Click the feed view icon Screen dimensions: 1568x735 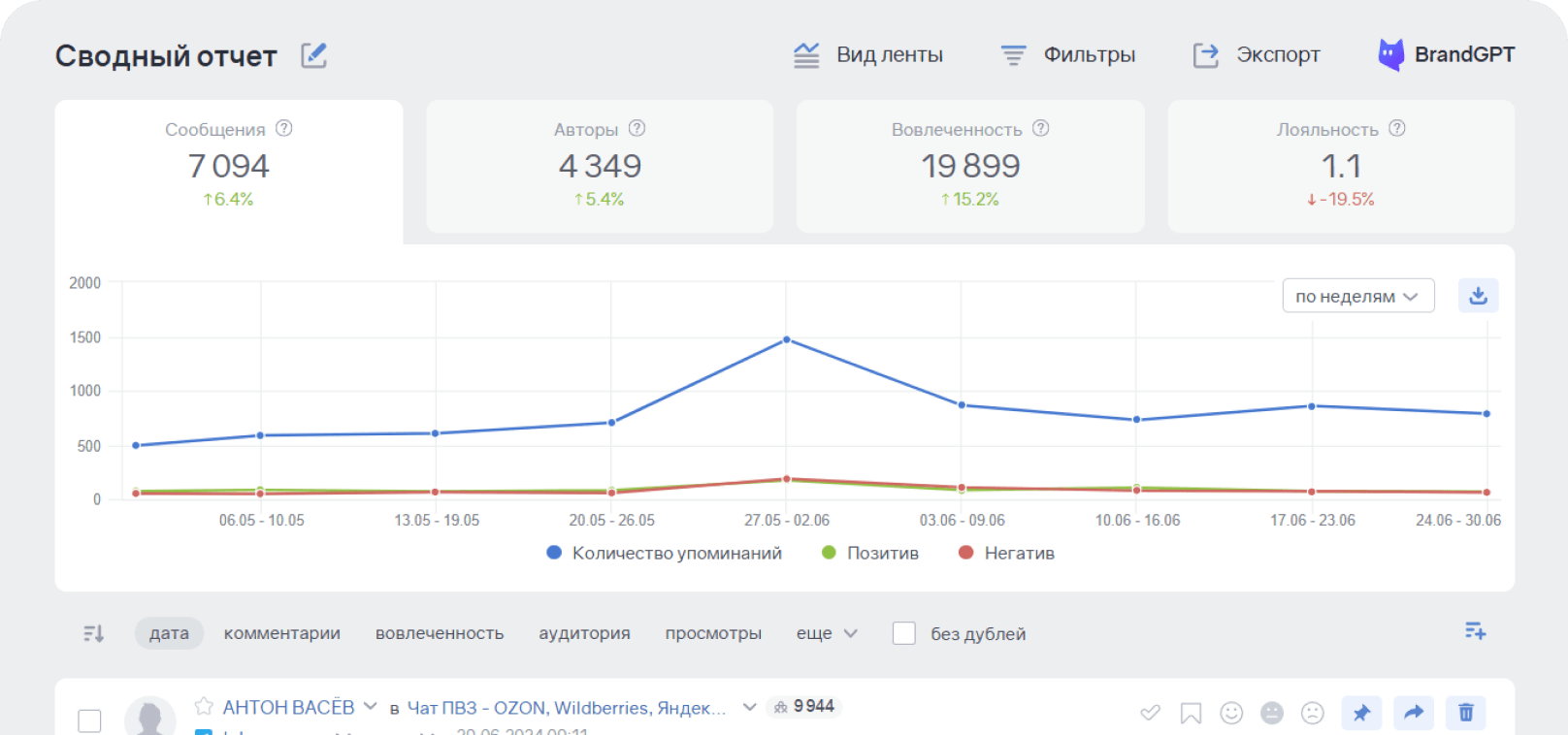tap(806, 55)
